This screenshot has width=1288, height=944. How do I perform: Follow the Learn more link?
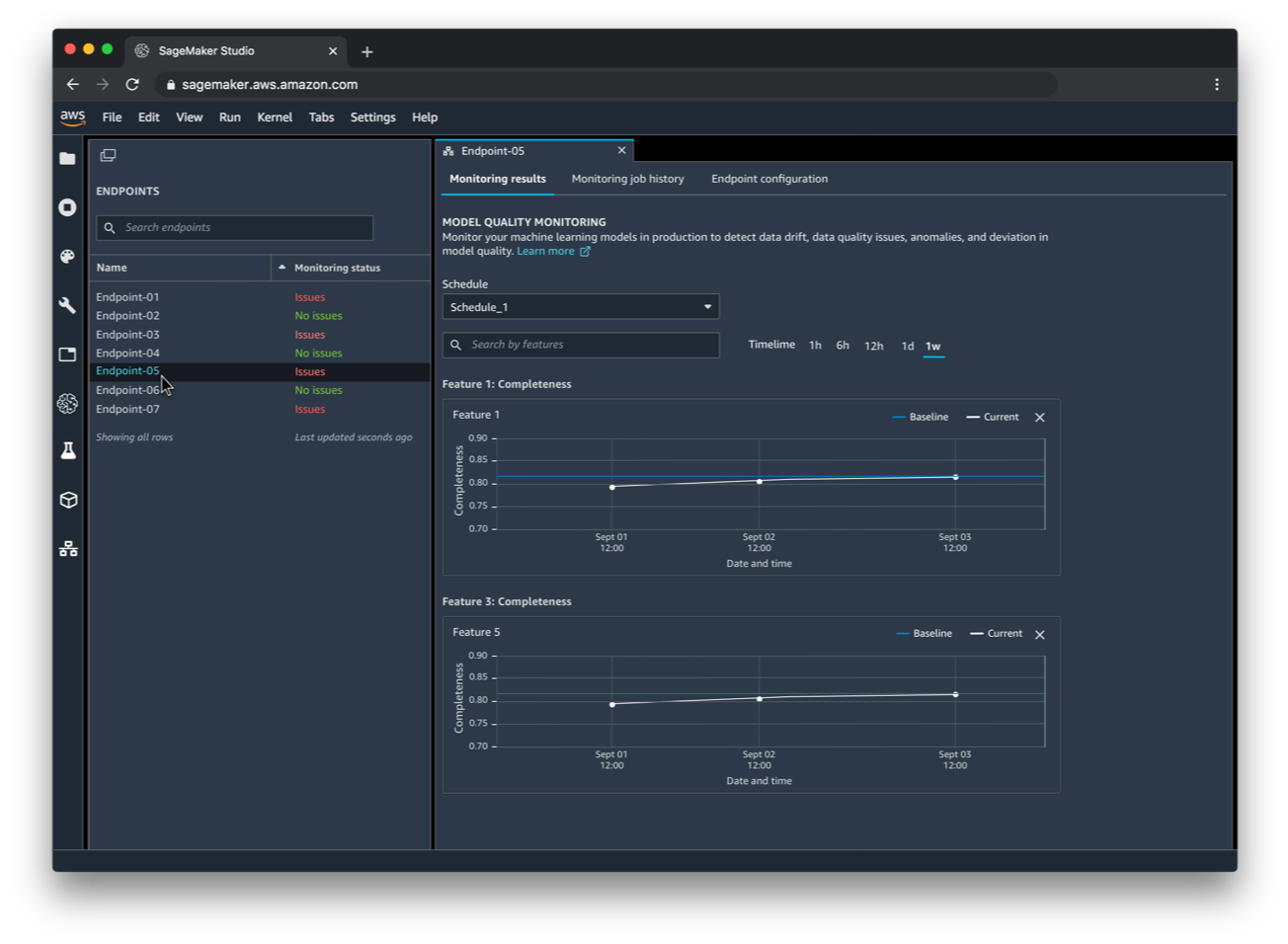(x=545, y=251)
